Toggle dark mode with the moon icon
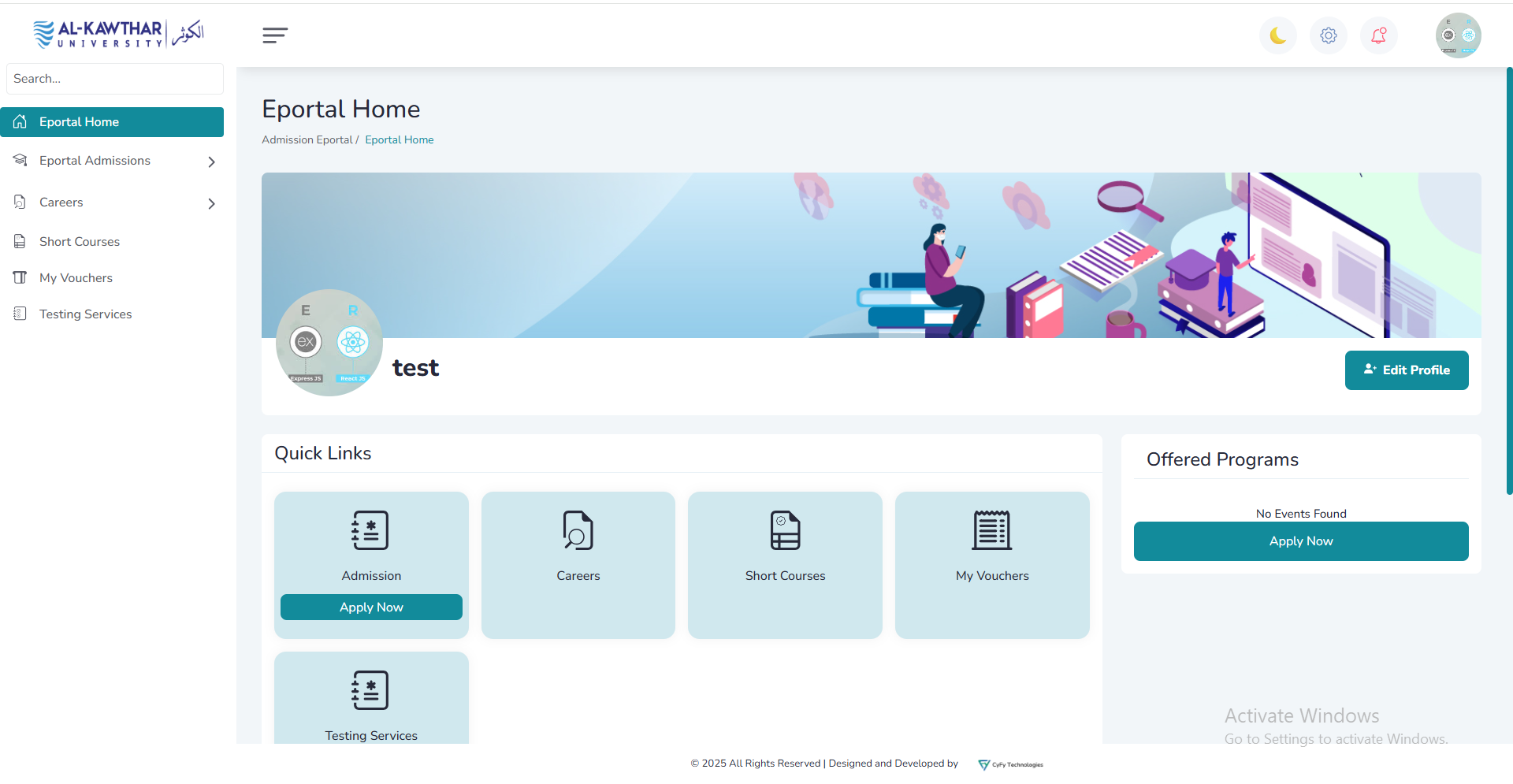This screenshot has height=784, width=1513. [1277, 35]
